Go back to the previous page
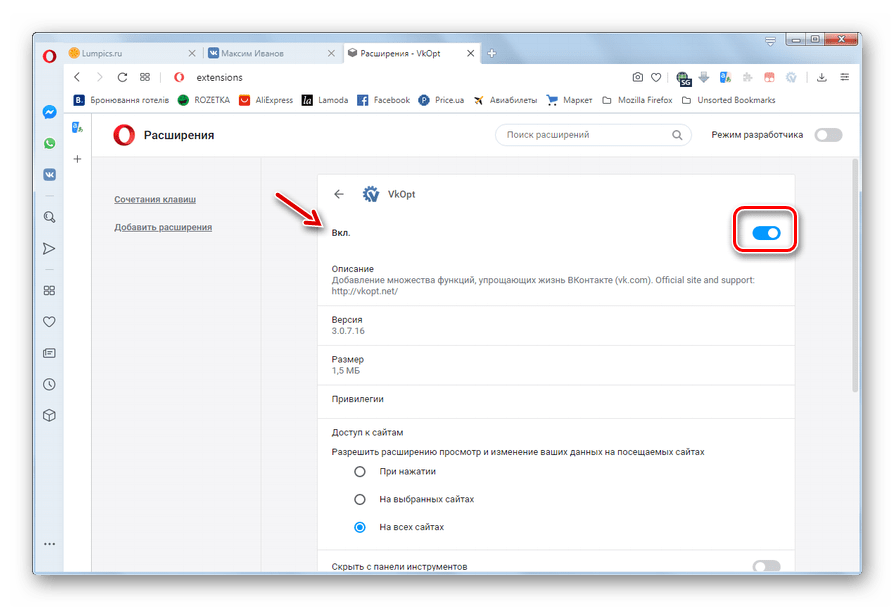This screenshot has width=895, height=608. 77,77
